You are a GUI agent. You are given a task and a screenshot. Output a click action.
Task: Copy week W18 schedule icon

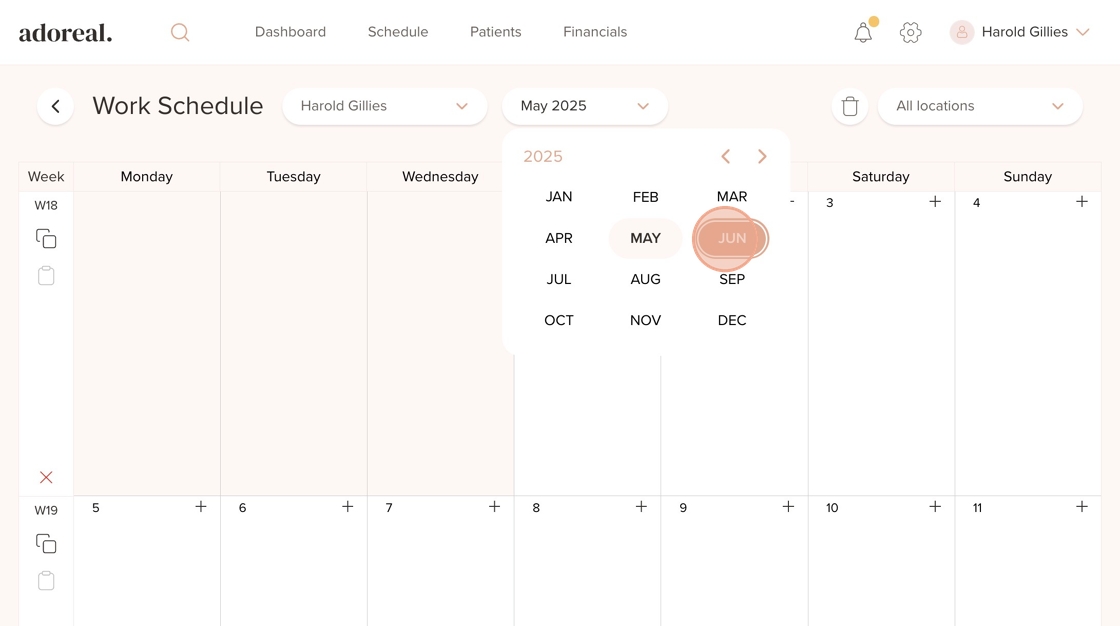pyautogui.click(x=46, y=239)
